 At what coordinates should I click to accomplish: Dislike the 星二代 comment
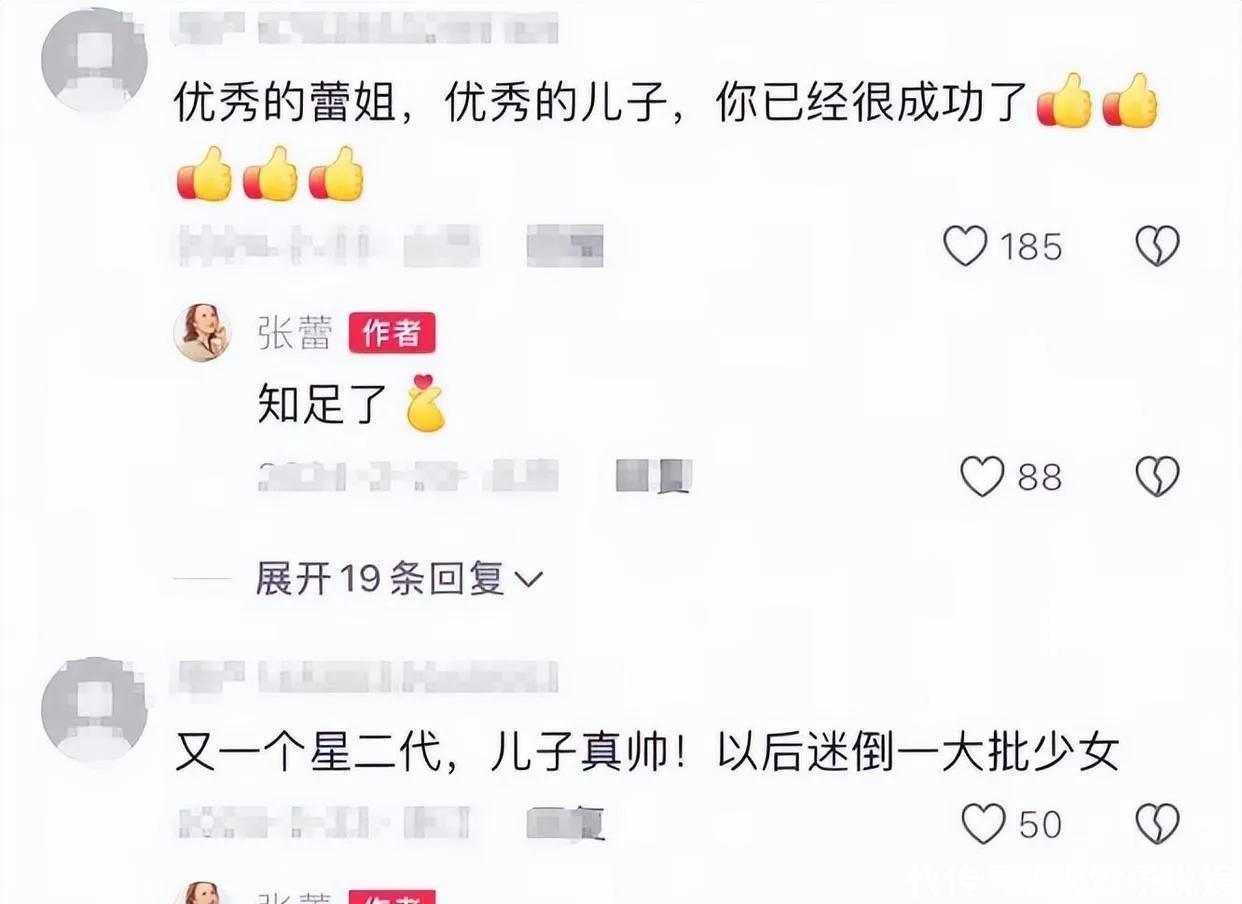(x=1157, y=824)
